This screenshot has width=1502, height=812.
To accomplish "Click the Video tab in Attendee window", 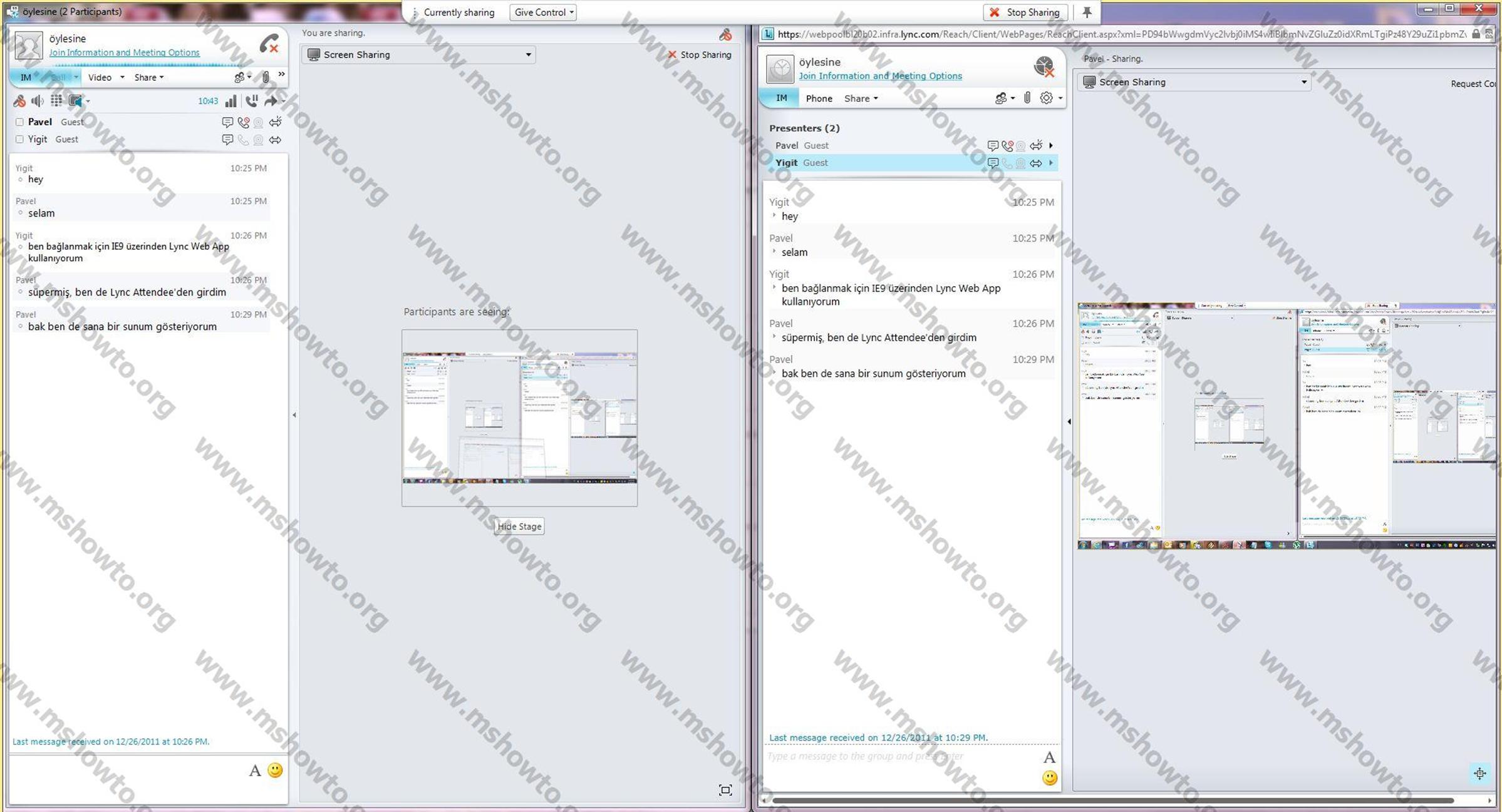I will click(x=100, y=77).
